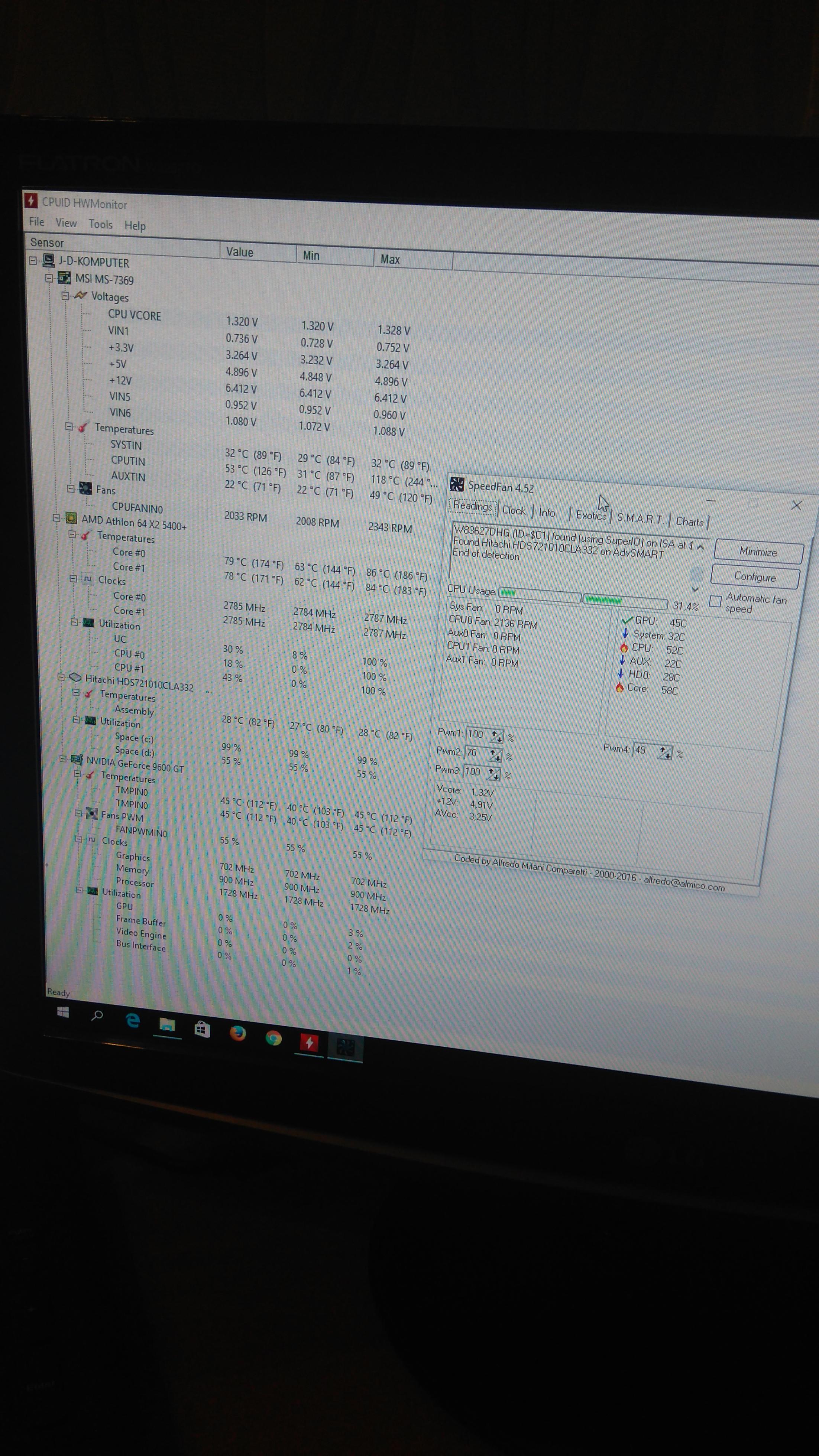The height and width of the screenshot is (1456, 819).
Task: Click the Hitachi hard drive icon
Action: (x=75, y=677)
